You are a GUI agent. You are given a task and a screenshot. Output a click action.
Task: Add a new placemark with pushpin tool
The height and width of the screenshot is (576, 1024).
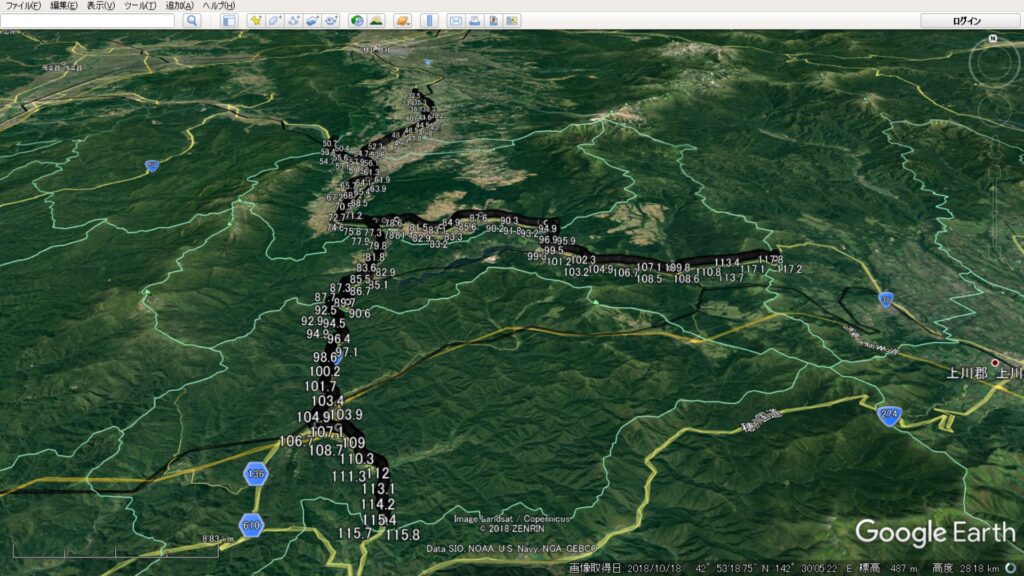pos(256,20)
